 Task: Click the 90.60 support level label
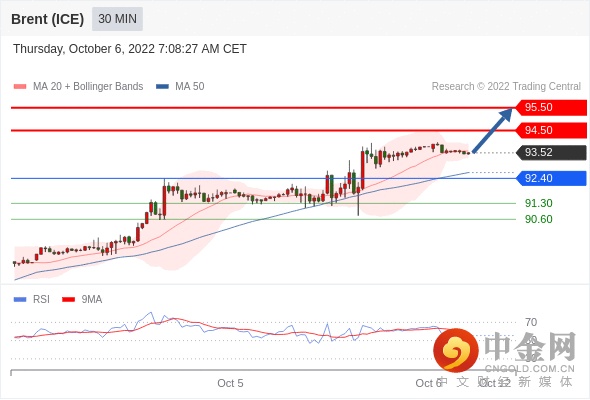coord(538,219)
